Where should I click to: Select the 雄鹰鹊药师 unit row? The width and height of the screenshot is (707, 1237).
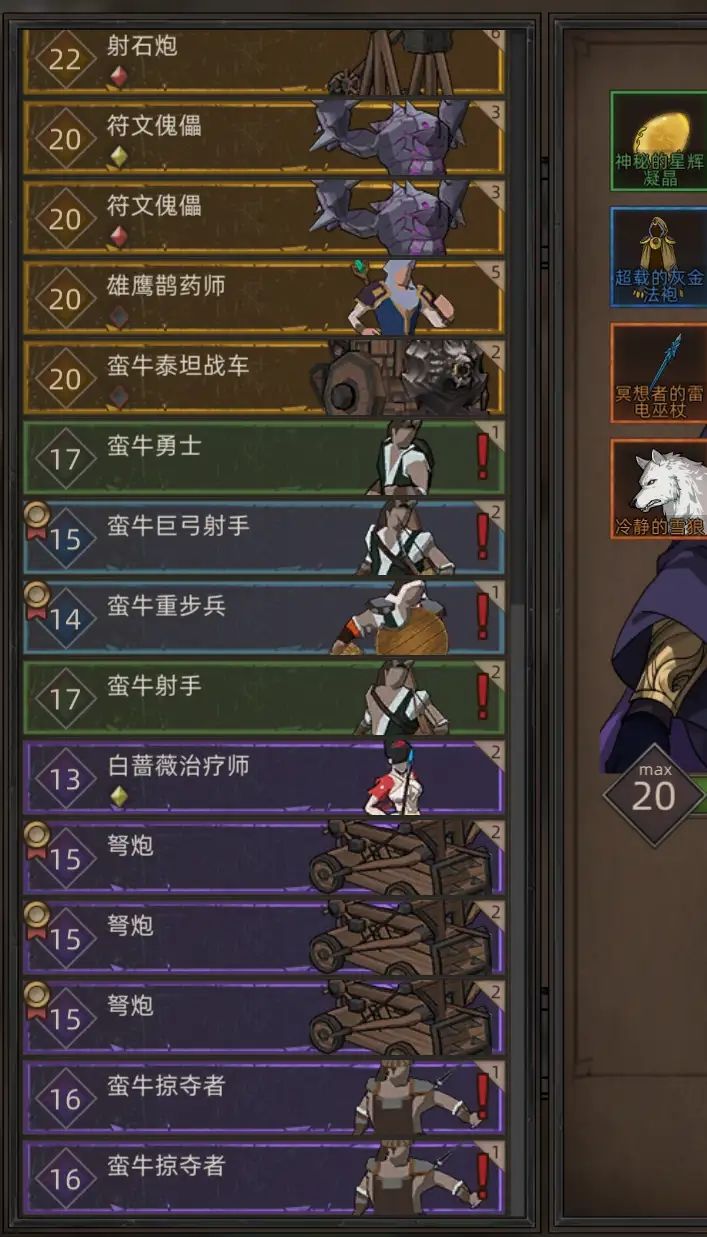[264, 297]
